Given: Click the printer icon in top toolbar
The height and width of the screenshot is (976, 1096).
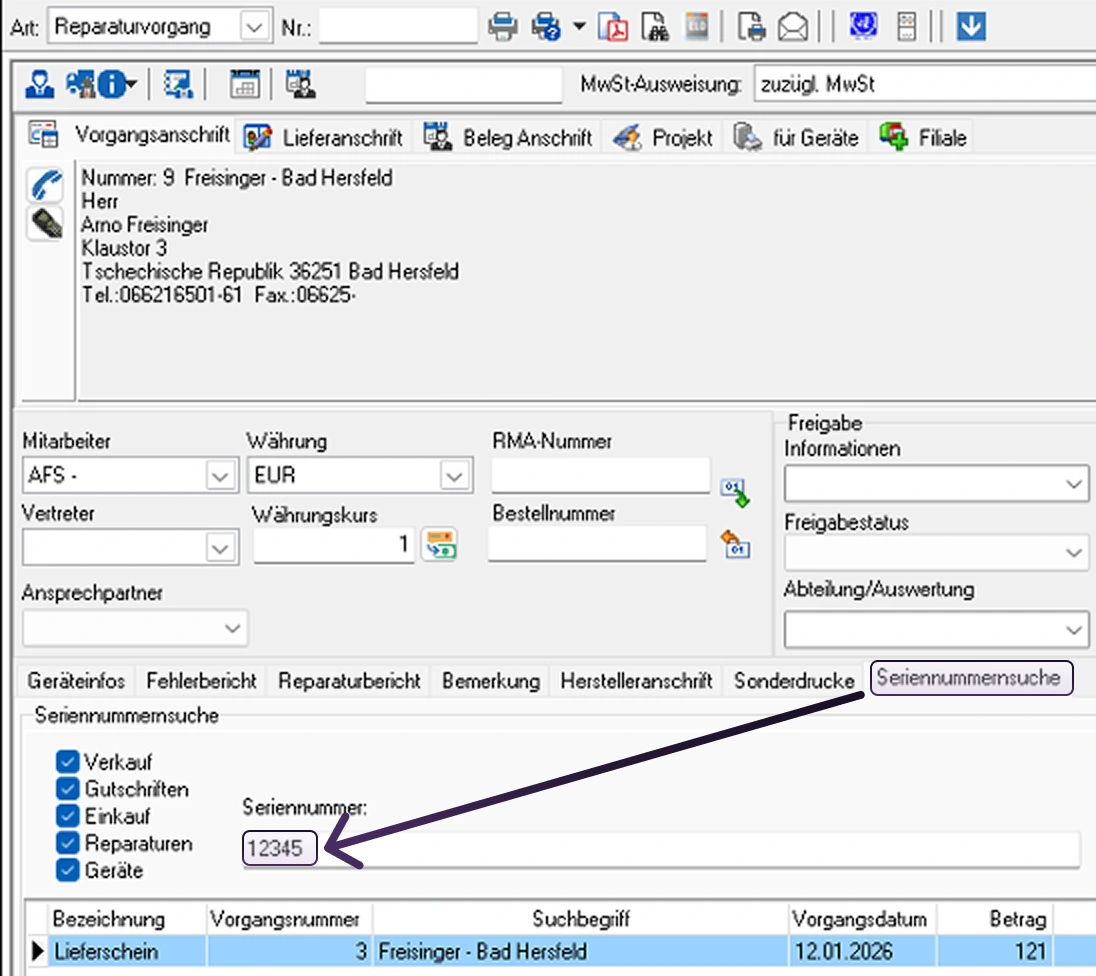Looking at the screenshot, I should pos(502,27).
